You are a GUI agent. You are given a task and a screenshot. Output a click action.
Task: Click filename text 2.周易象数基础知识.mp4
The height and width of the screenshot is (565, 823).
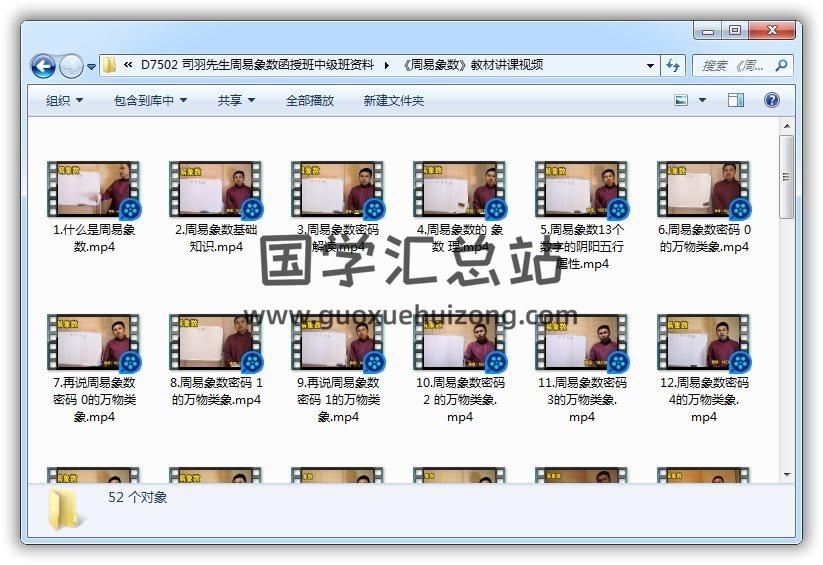point(216,238)
